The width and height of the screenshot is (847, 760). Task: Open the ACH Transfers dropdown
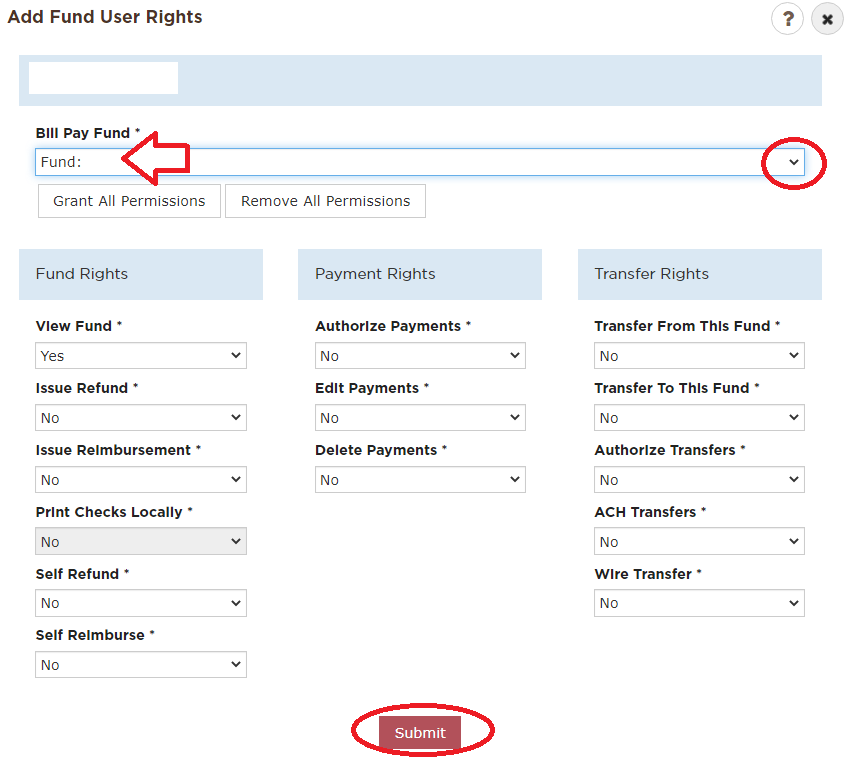699,541
